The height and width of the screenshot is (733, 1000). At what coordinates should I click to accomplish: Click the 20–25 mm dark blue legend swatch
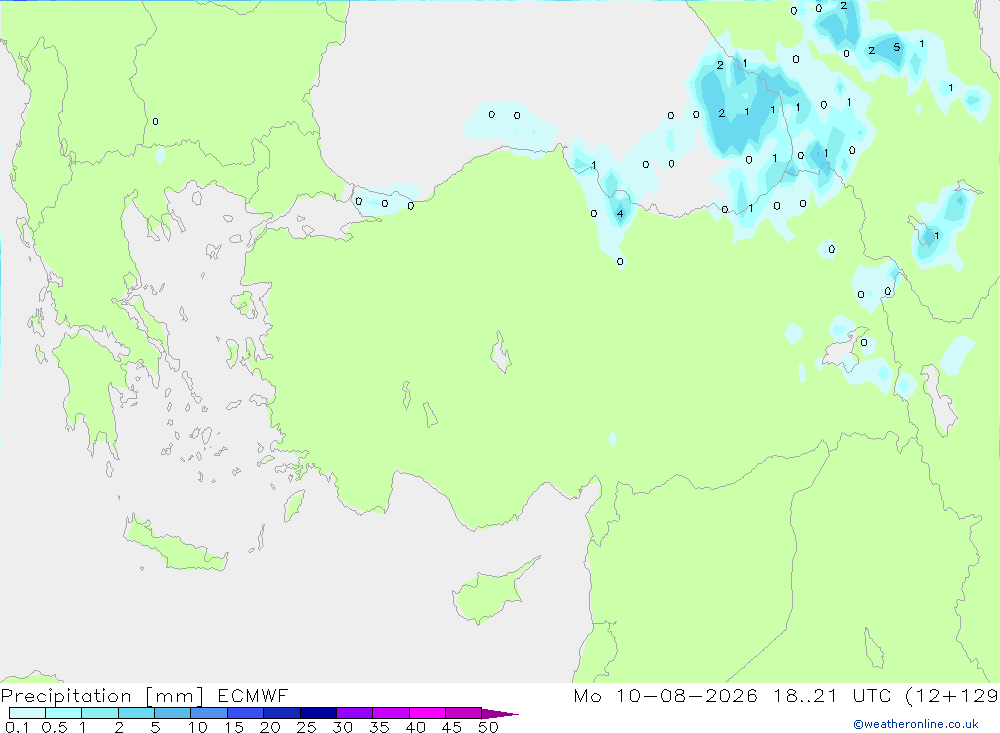[x=282, y=713]
